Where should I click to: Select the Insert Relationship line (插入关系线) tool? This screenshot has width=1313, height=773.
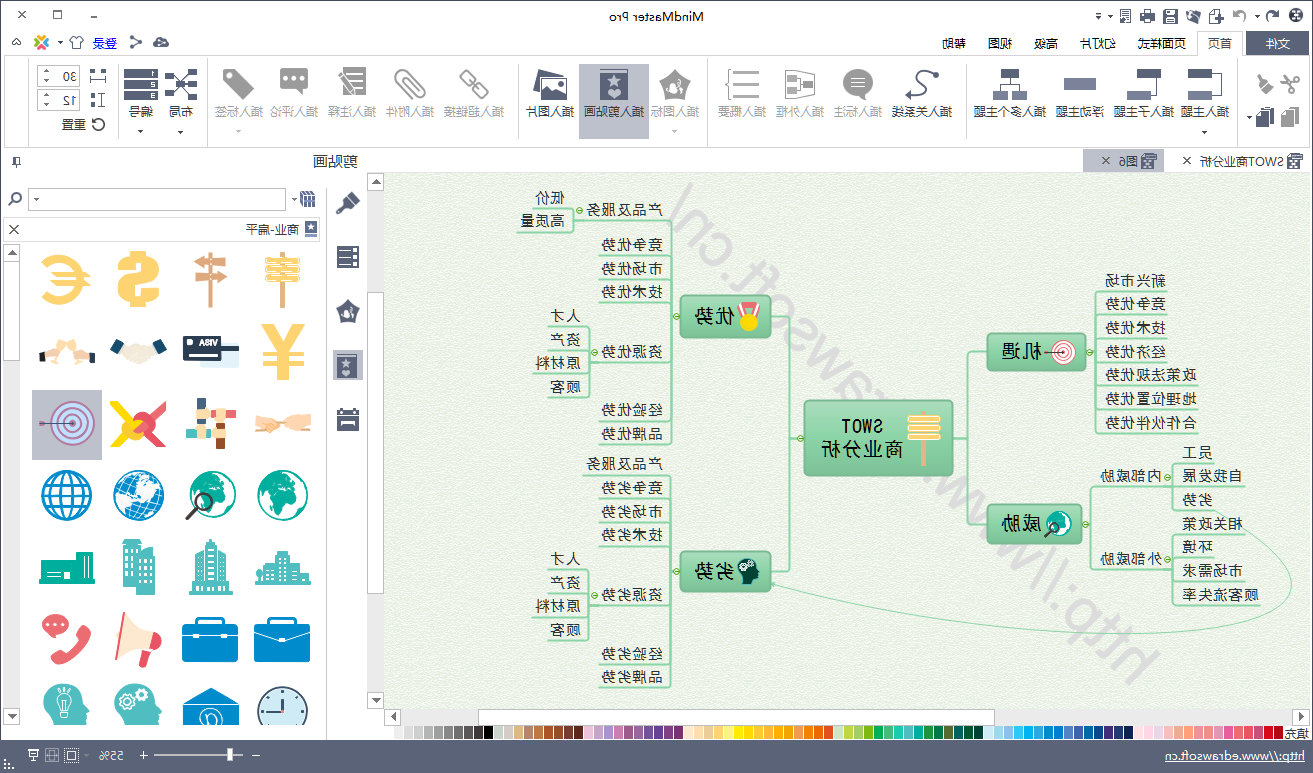coord(920,93)
